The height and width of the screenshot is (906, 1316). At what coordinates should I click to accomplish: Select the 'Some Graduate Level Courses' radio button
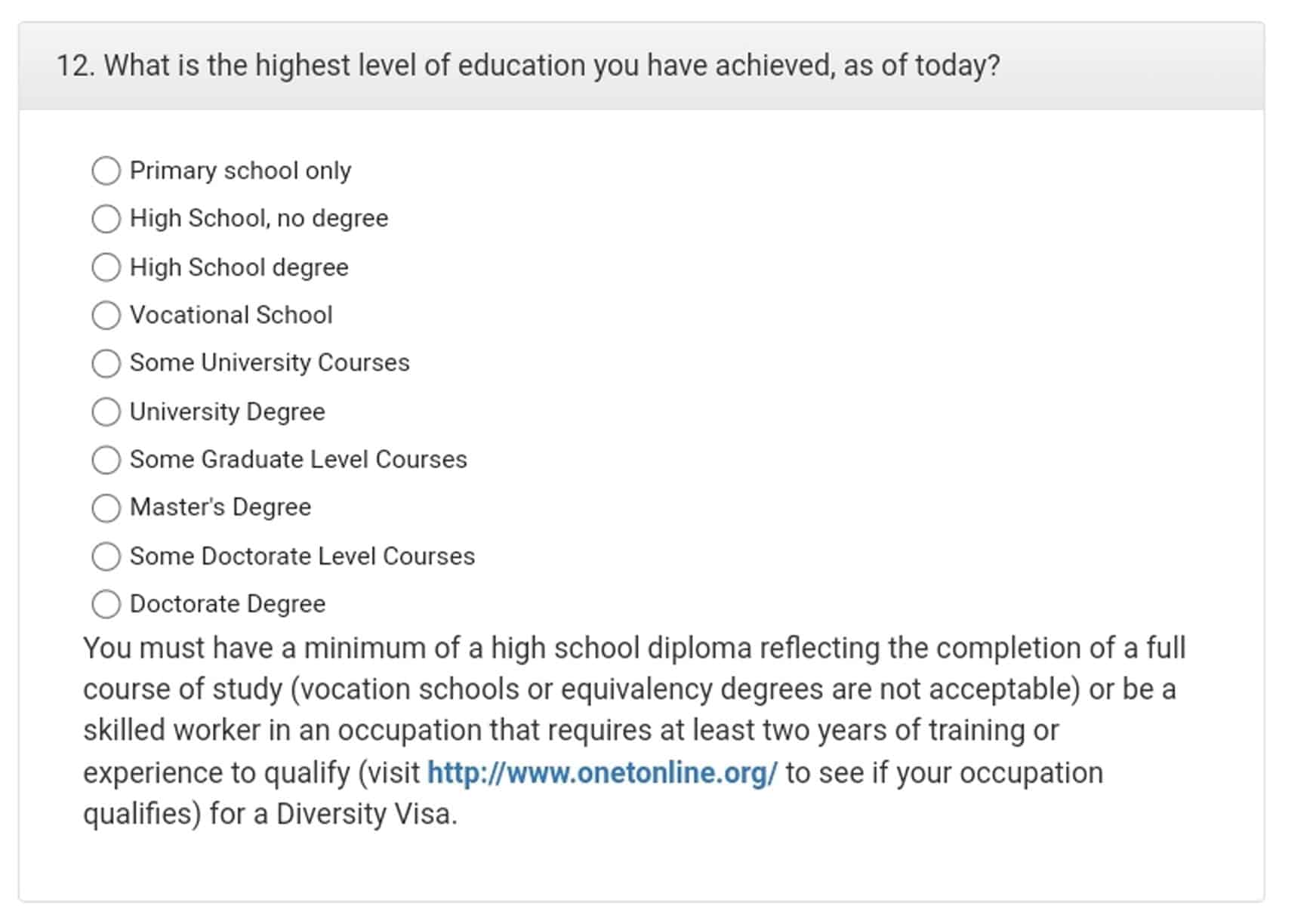tap(106, 460)
